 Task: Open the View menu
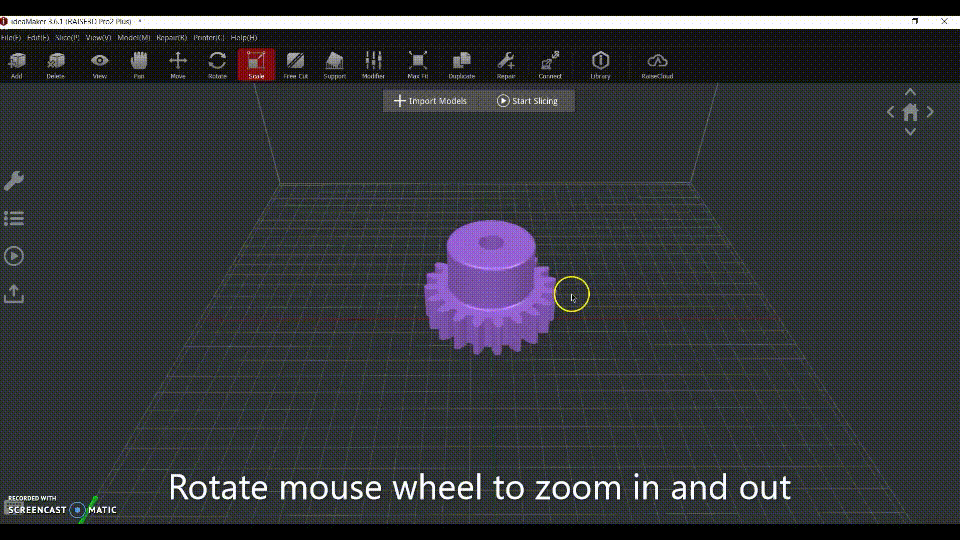(98, 37)
